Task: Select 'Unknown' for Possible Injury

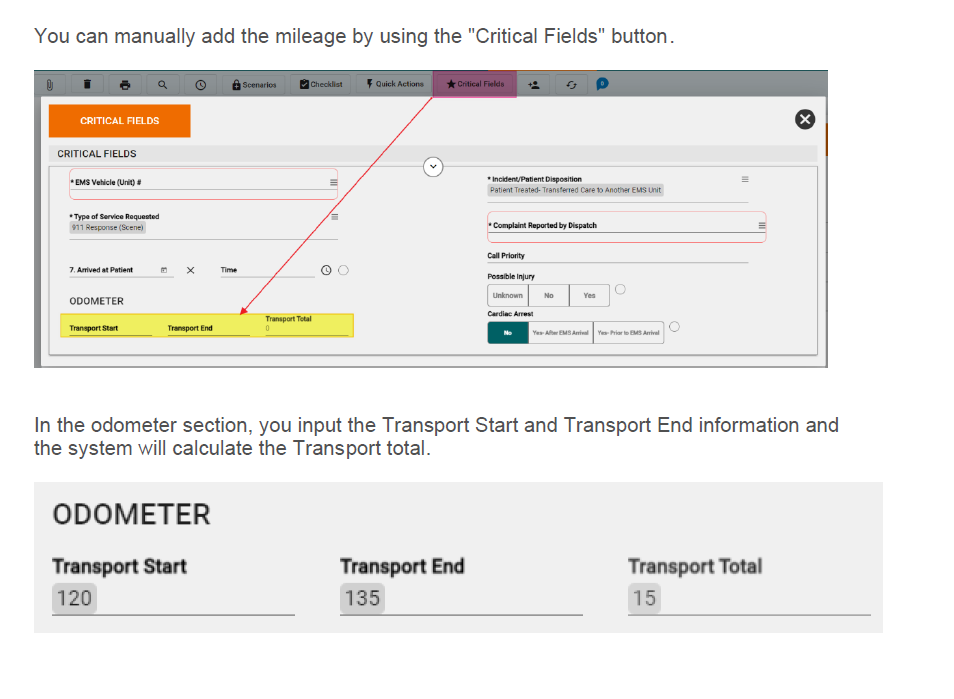Action: (x=507, y=296)
